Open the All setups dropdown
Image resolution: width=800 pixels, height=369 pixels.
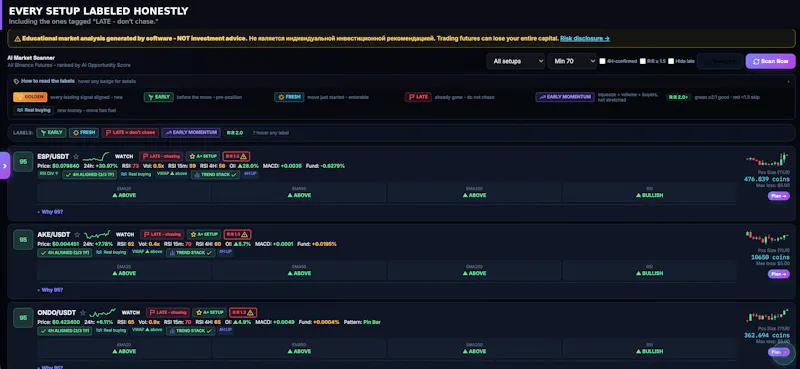pyautogui.click(x=516, y=61)
